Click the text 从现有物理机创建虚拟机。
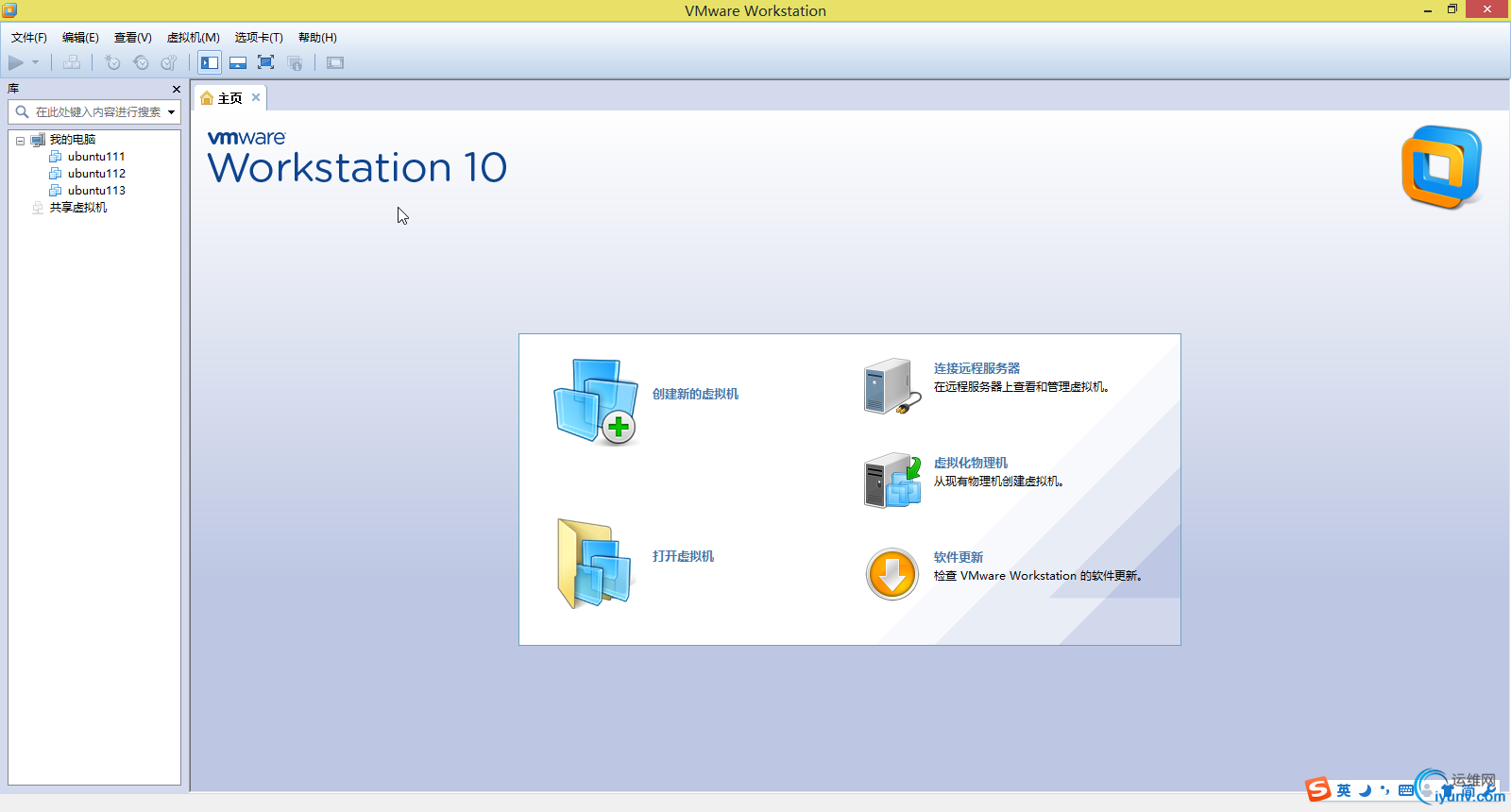This screenshot has height=812, width=1511. pos(999,482)
